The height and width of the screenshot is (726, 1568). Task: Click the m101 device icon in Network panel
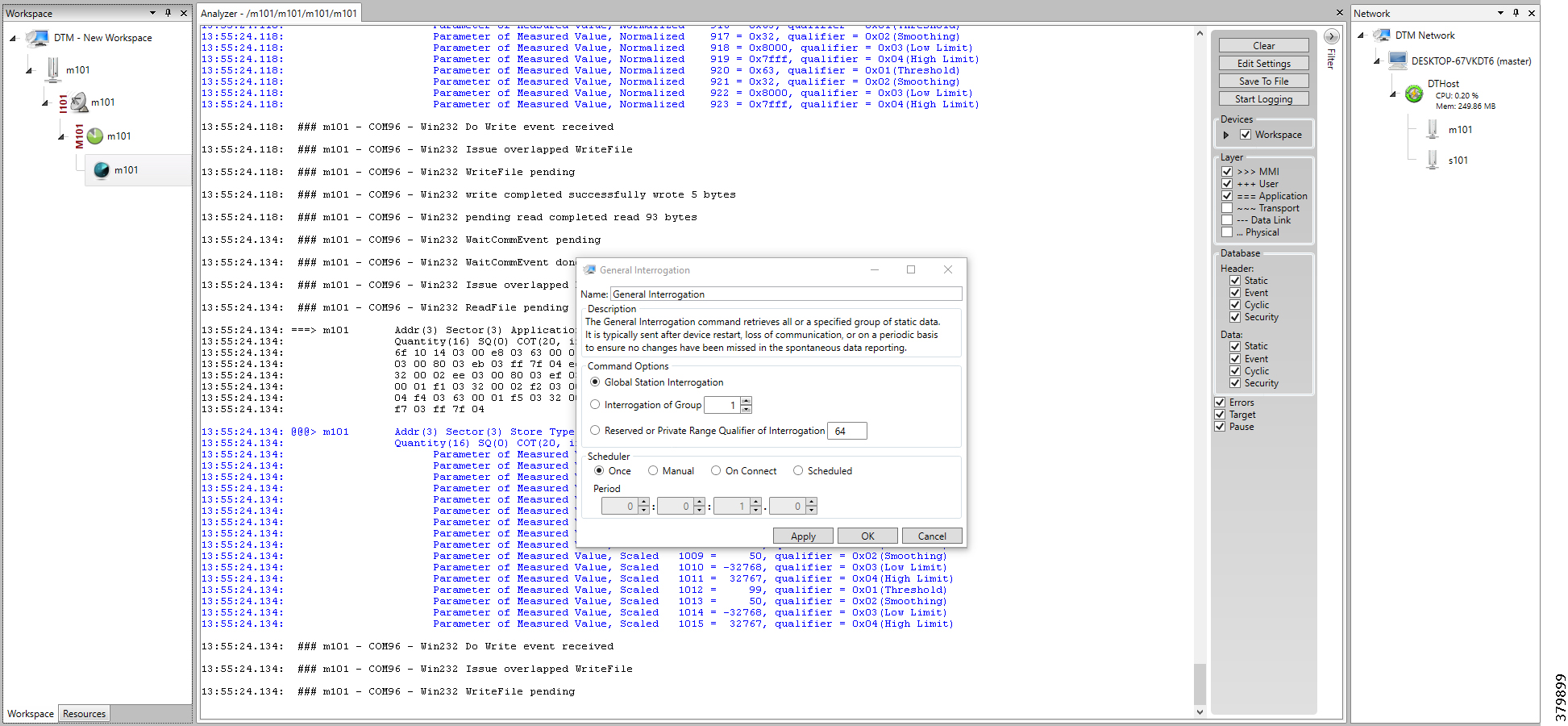pos(1433,130)
